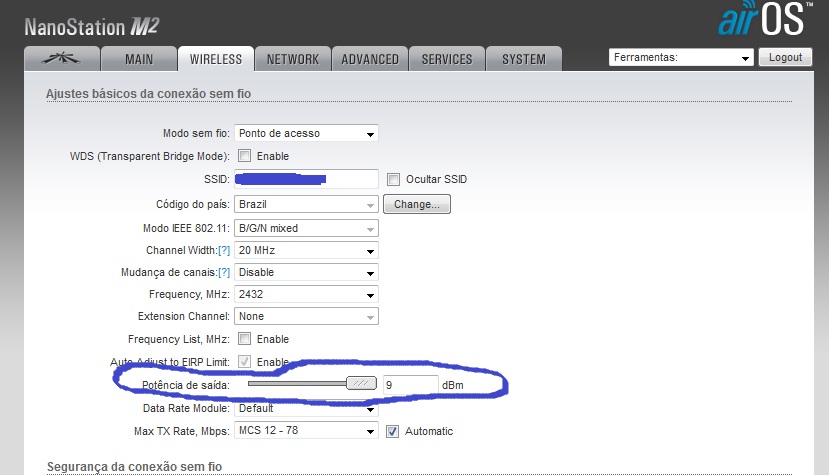Click the Potência de saída slider handle
Image resolution: width=829 pixels, height=475 pixels.
(361, 383)
